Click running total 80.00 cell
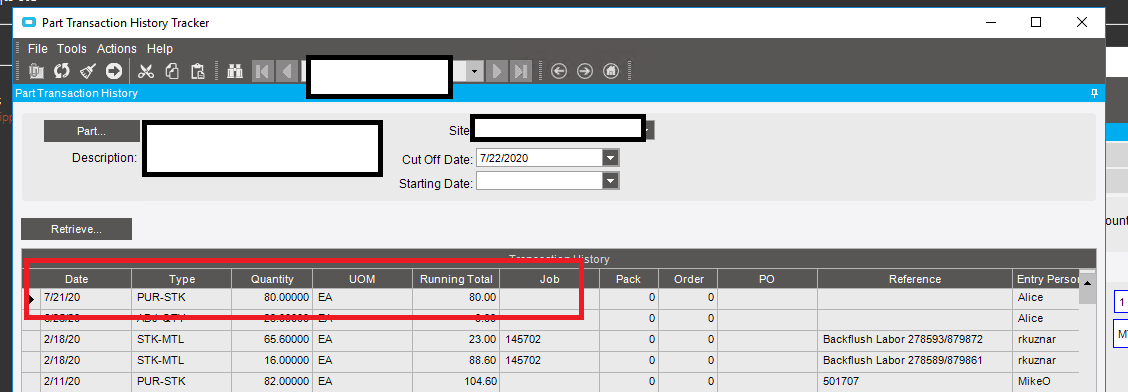The height and width of the screenshot is (392, 1128). point(456,297)
